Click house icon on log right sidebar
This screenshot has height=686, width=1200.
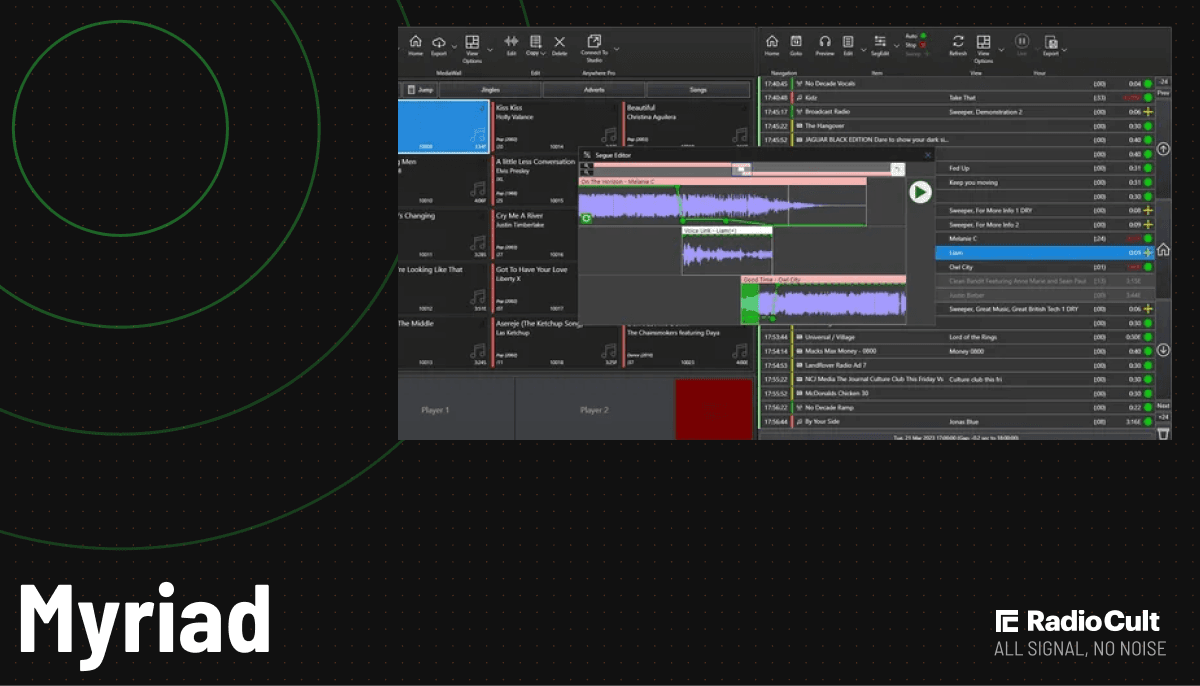point(1163,250)
